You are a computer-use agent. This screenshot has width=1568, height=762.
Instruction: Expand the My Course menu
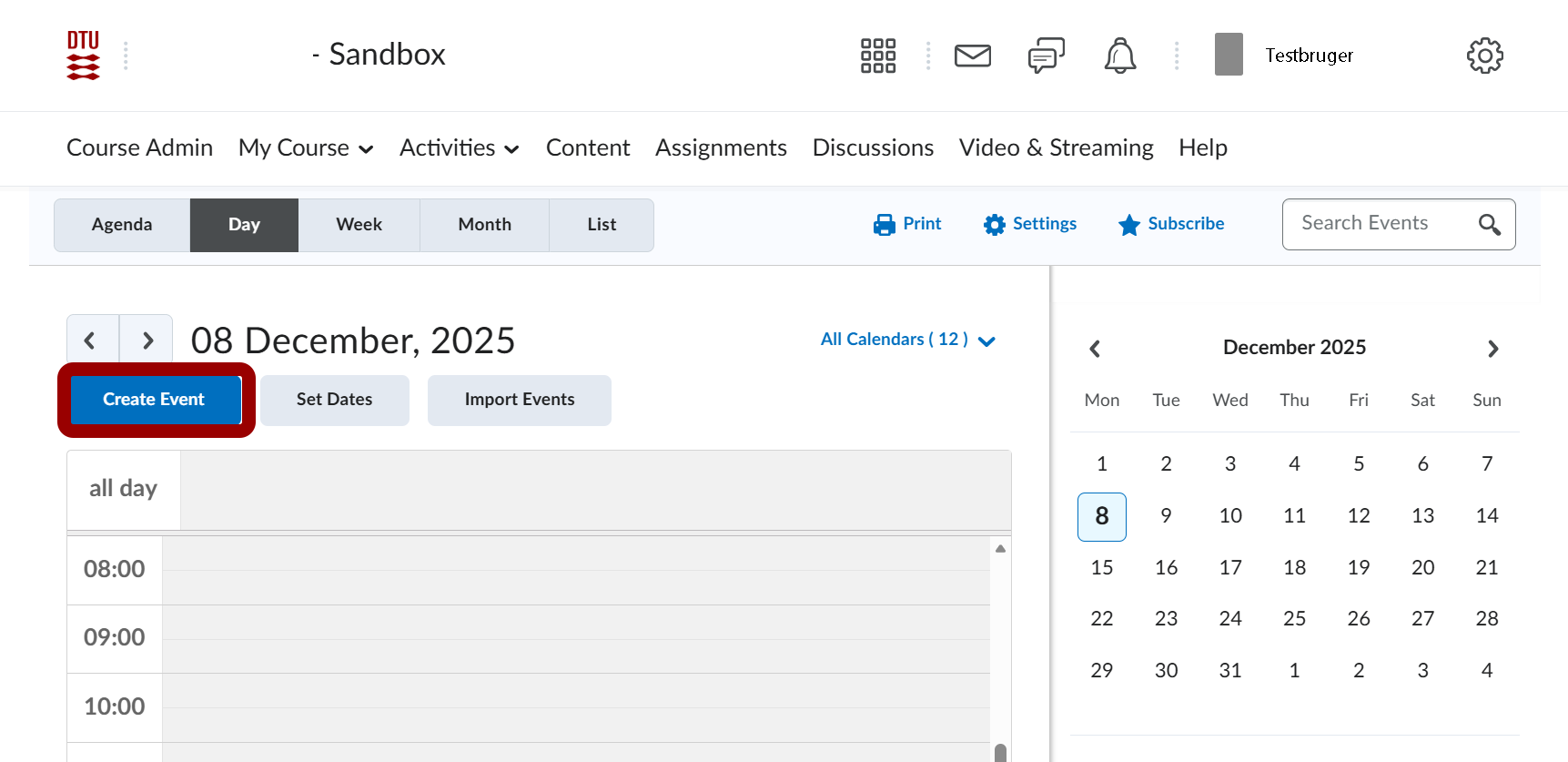click(x=305, y=148)
